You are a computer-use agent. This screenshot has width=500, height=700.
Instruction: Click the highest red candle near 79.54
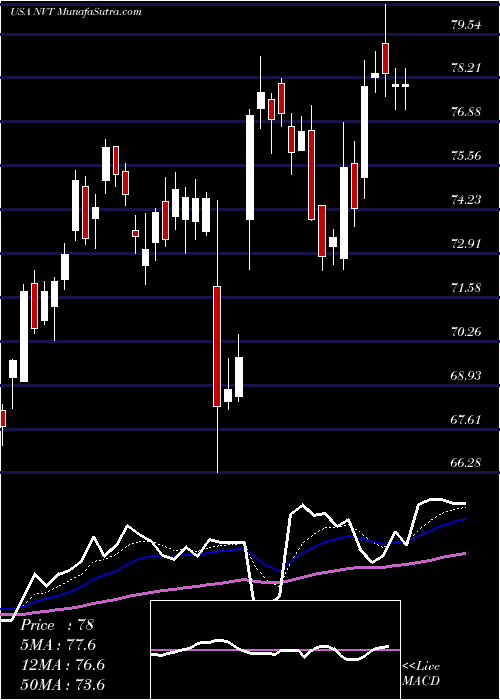coord(385,58)
